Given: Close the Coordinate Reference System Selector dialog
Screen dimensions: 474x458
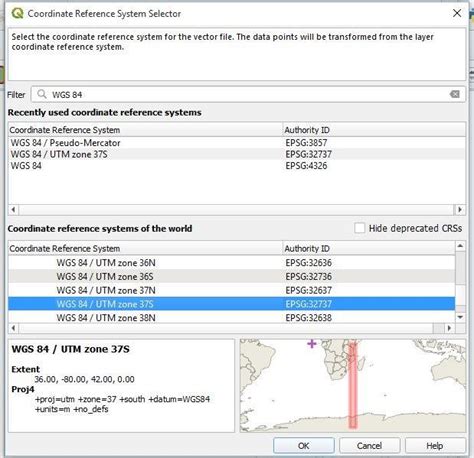Looking at the screenshot, I should click(x=457, y=13).
